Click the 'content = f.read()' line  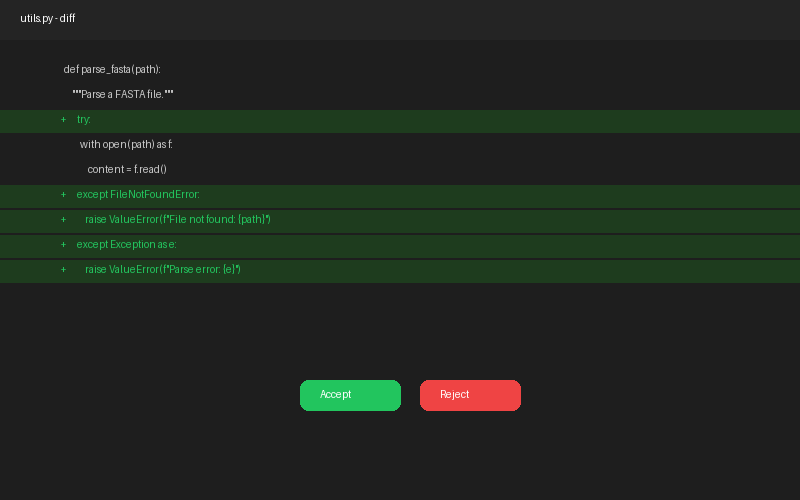click(127, 170)
